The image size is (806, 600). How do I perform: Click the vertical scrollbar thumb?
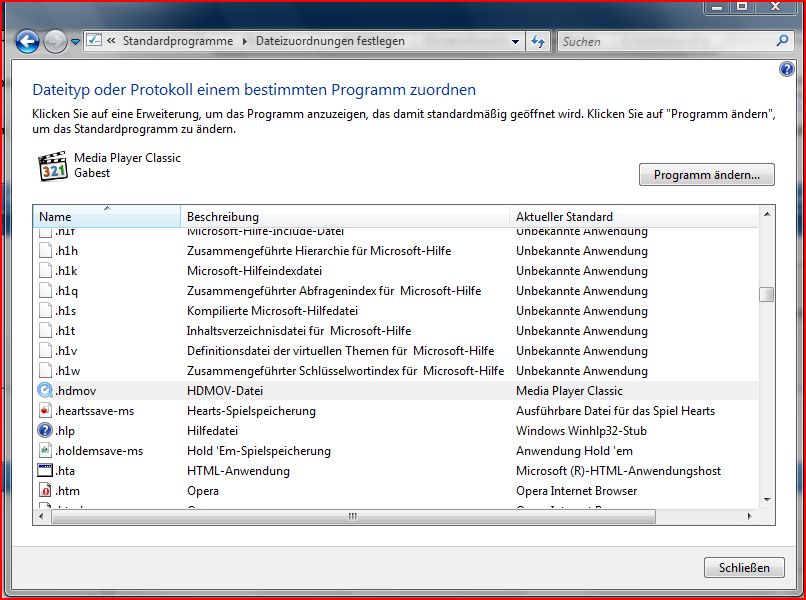pos(766,295)
